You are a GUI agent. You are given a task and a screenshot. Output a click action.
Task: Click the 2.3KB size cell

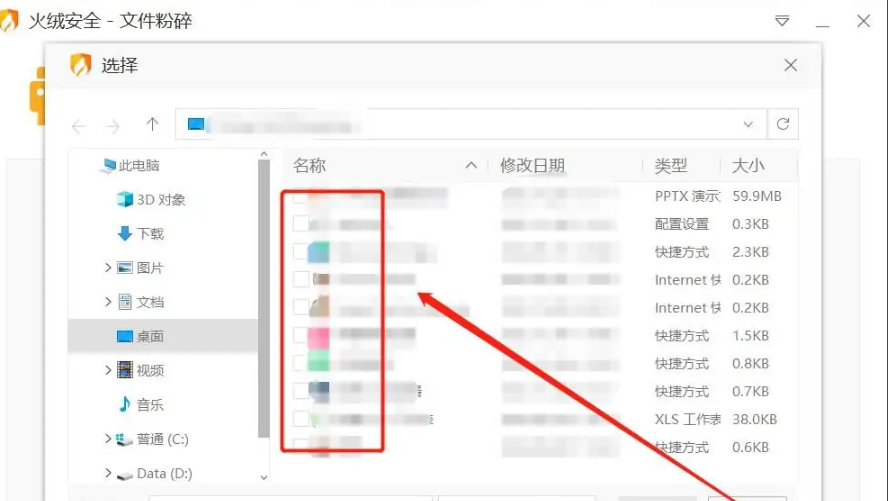[x=750, y=252]
